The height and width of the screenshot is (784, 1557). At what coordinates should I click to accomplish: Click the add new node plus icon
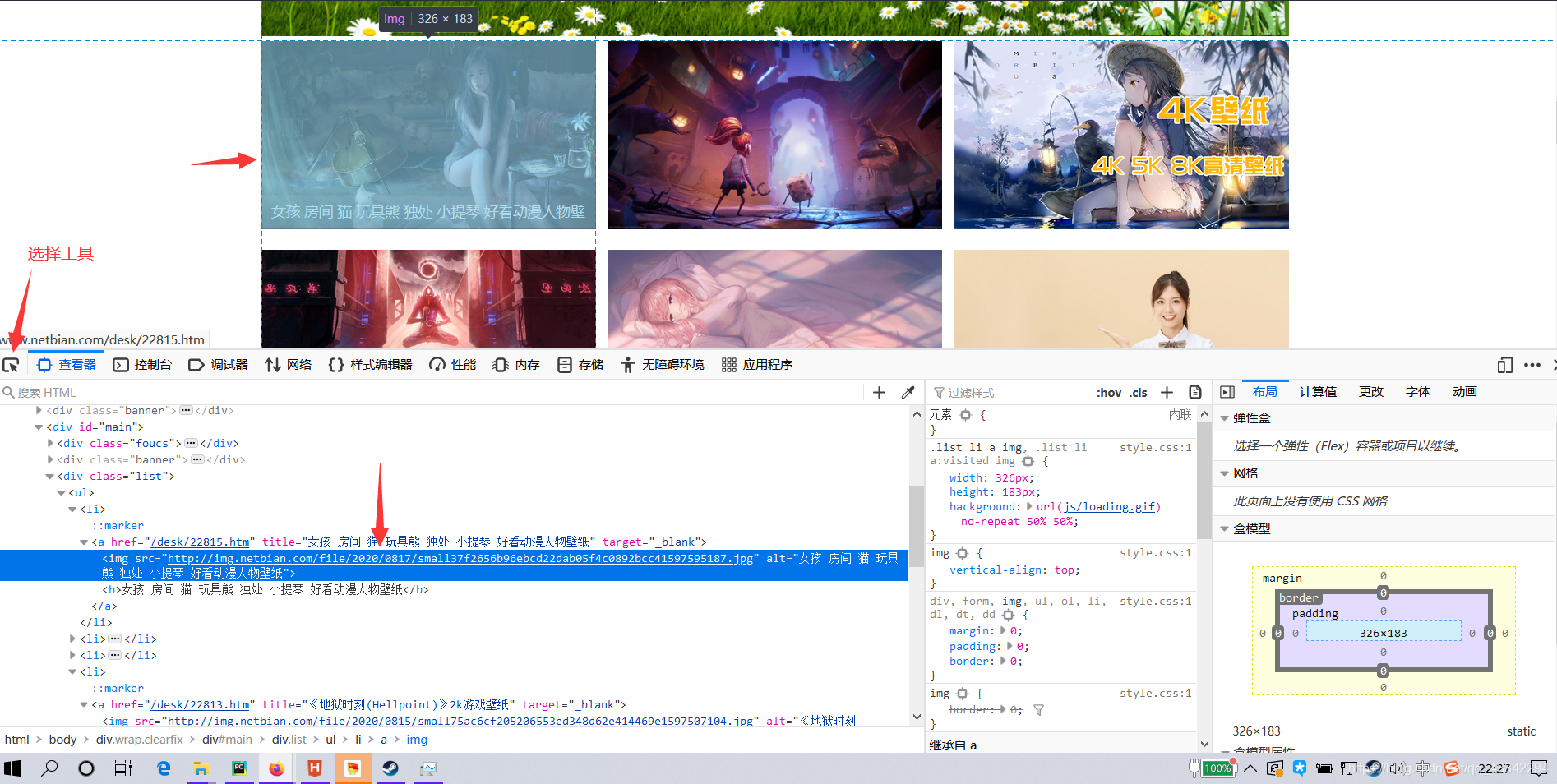pyautogui.click(x=879, y=393)
